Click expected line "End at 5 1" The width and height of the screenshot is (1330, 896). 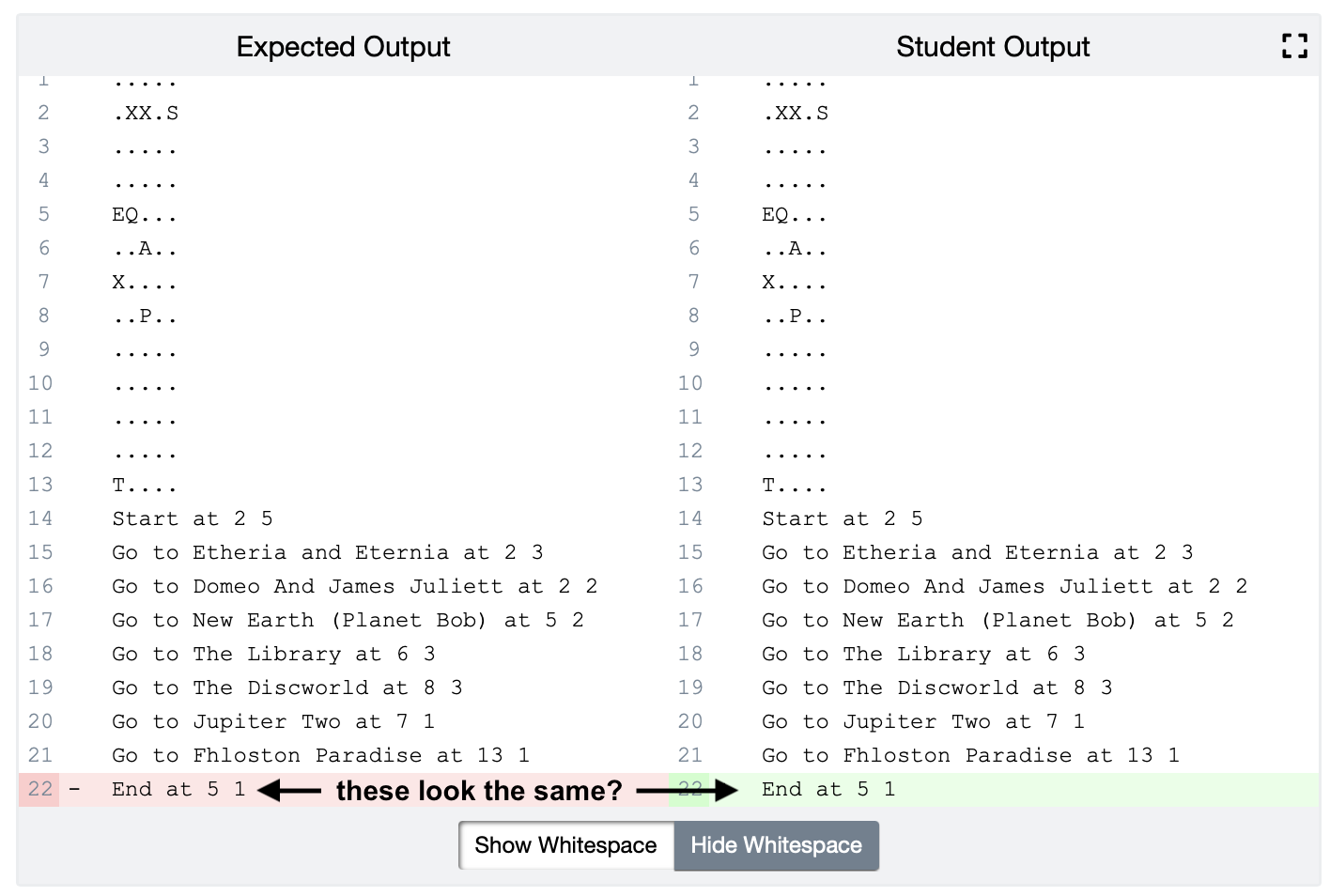click(x=178, y=789)
